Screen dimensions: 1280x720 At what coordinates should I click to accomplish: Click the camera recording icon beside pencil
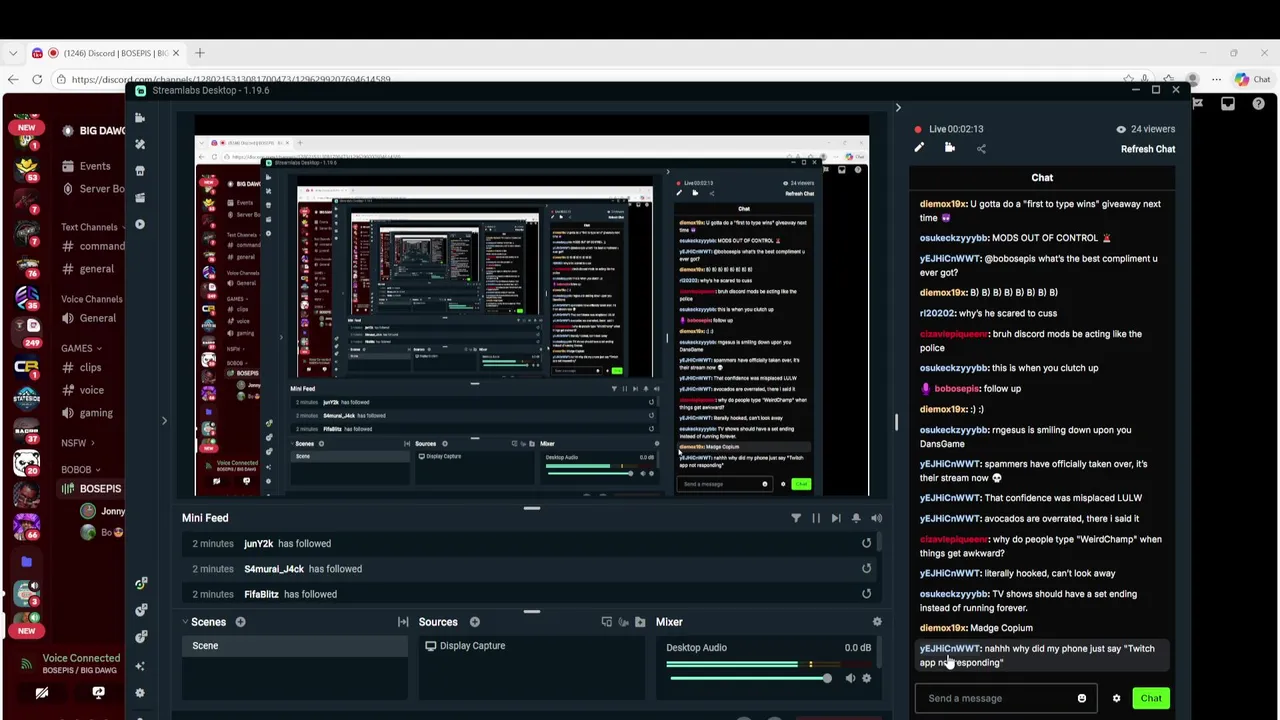[x=950, y=148]
